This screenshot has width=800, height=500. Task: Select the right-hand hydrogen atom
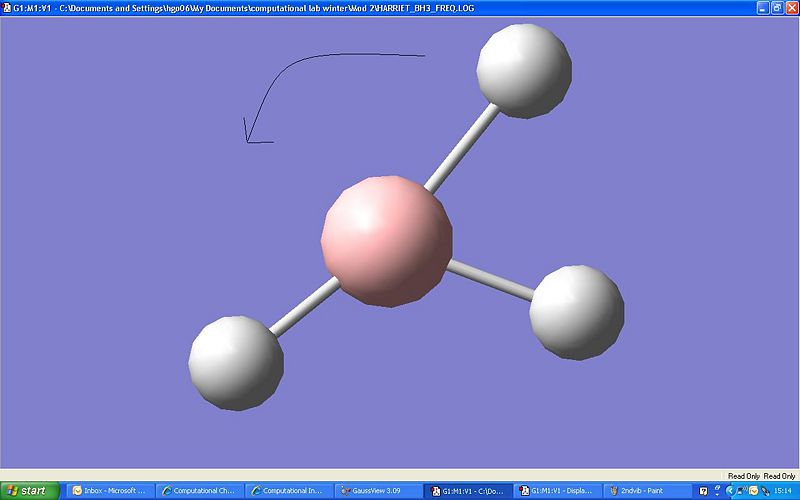click(x=576, y=312)
